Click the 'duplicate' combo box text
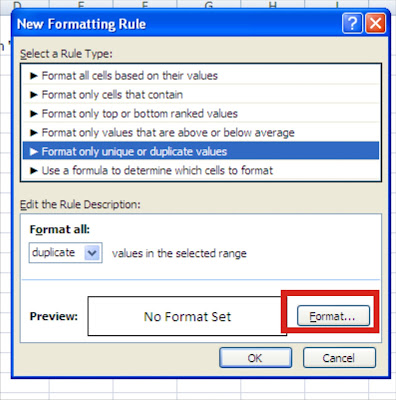396x400 pixels. pos(53,253)
